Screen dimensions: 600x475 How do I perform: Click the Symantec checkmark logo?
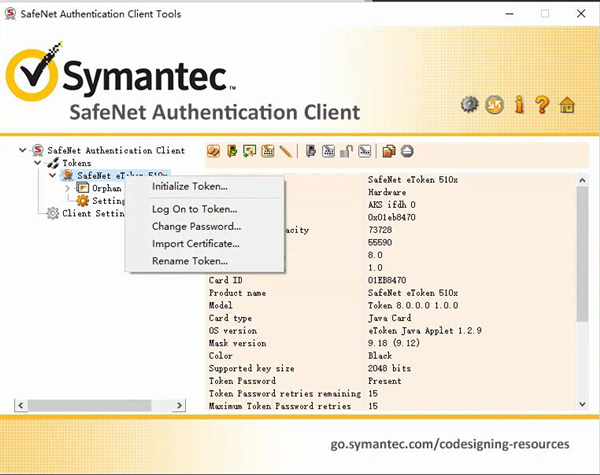[32, 73]
